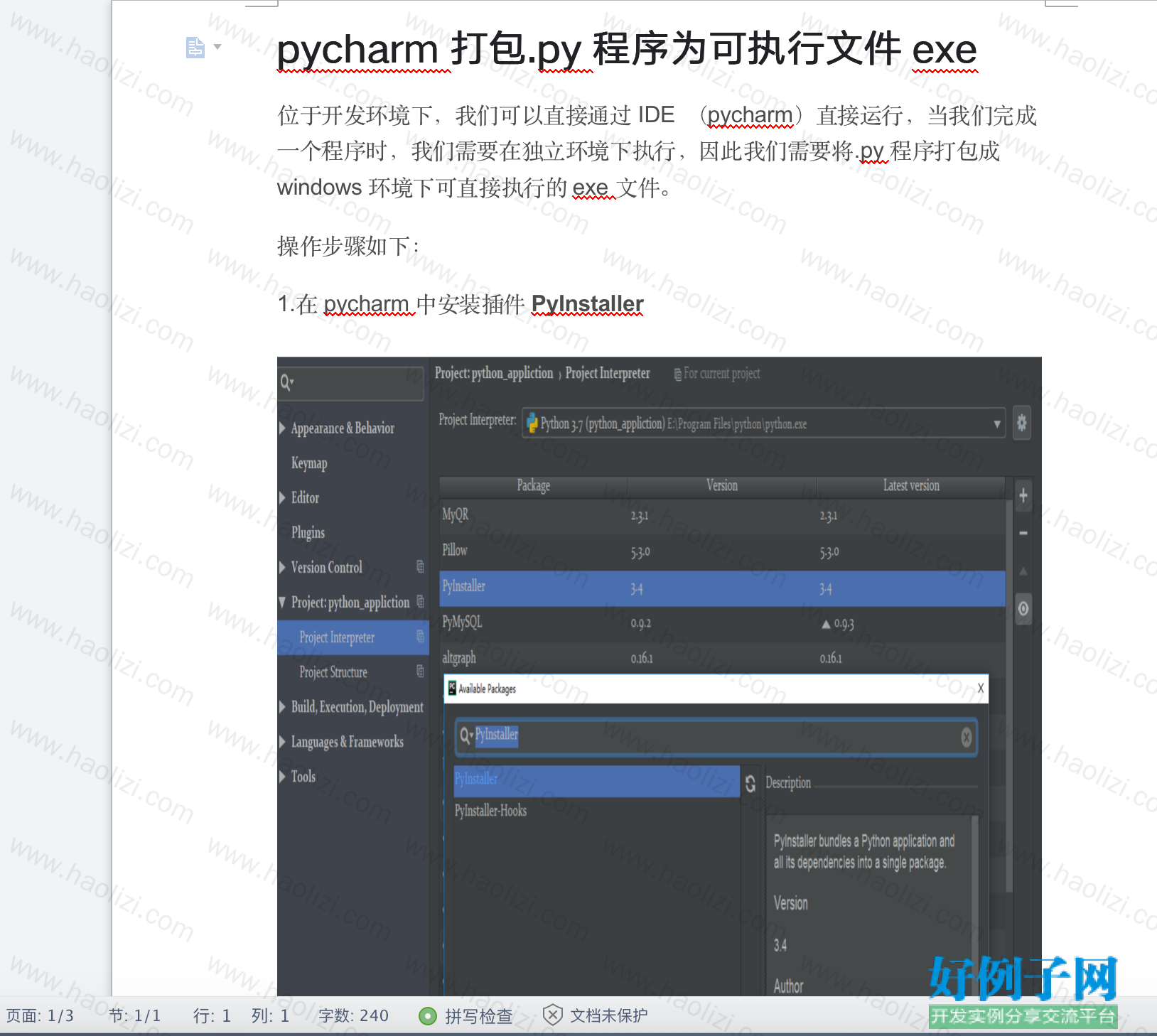Screen dimensions: 1157x1036
Task: Click the 字数: 240 word count
Action: pyautogui.click(x=353, y=1016)
